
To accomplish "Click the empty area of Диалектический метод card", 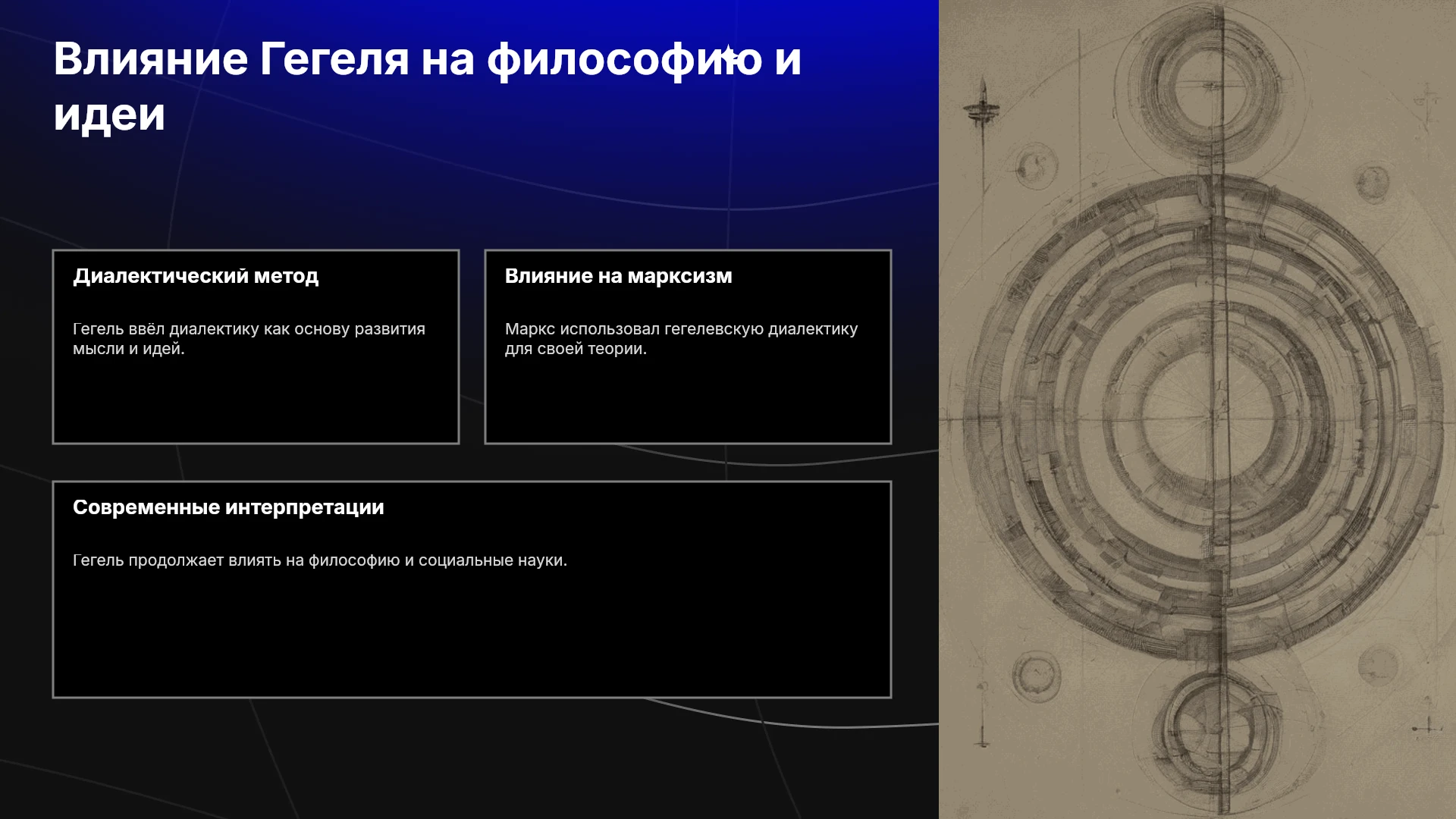I will pos(256,398).
